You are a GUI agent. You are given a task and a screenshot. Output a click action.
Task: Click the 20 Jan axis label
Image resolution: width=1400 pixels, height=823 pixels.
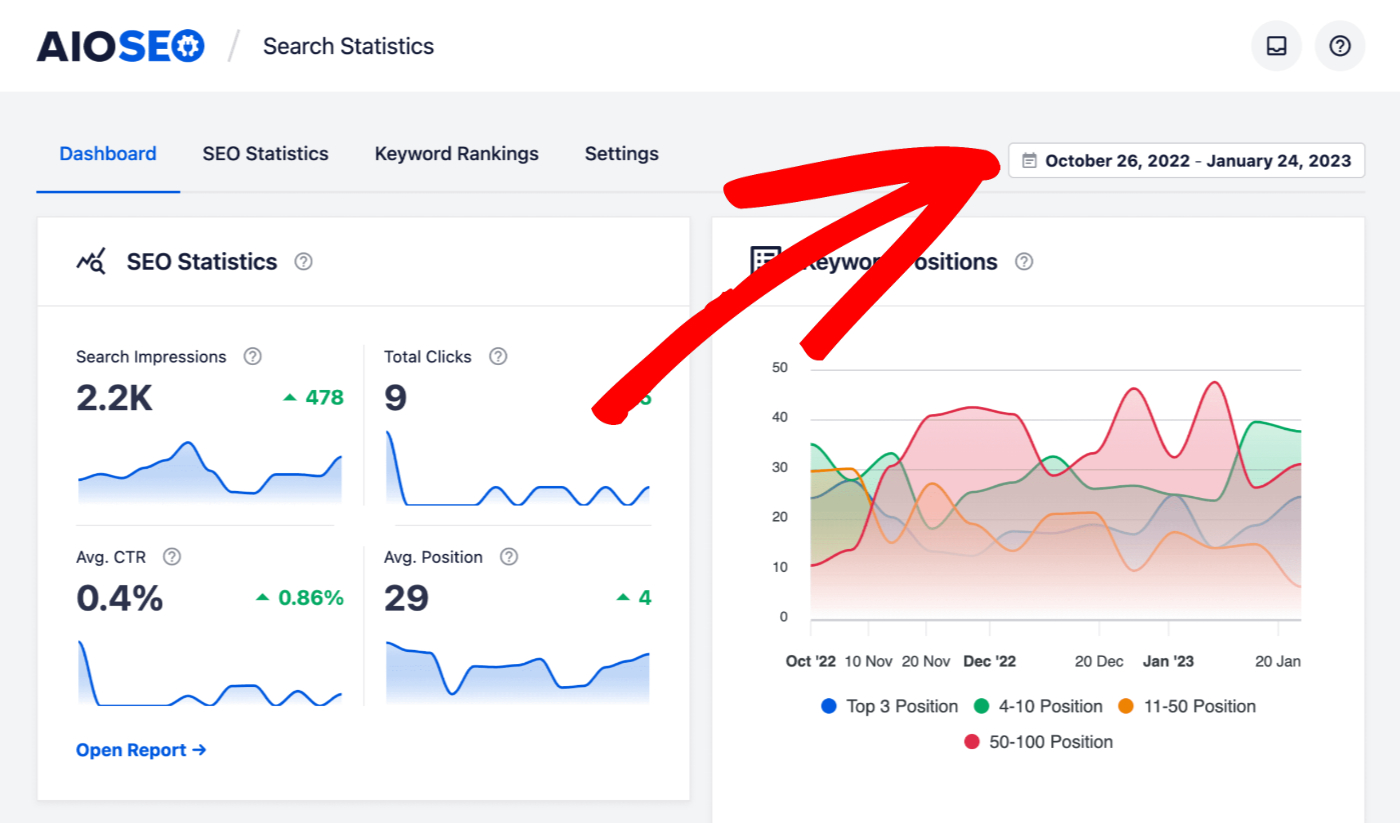coord(1278,661)
